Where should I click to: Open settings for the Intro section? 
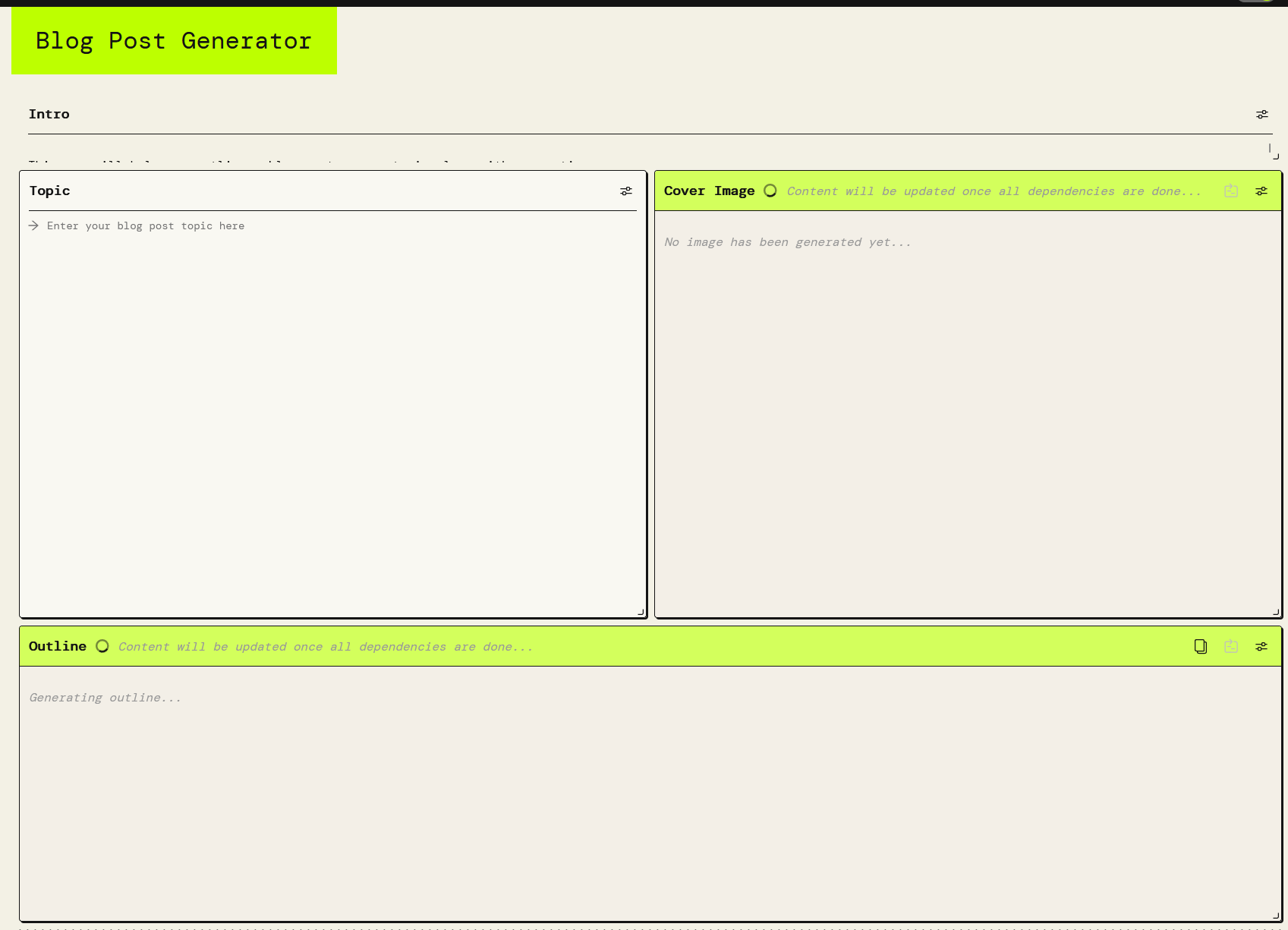(1261, 114)
